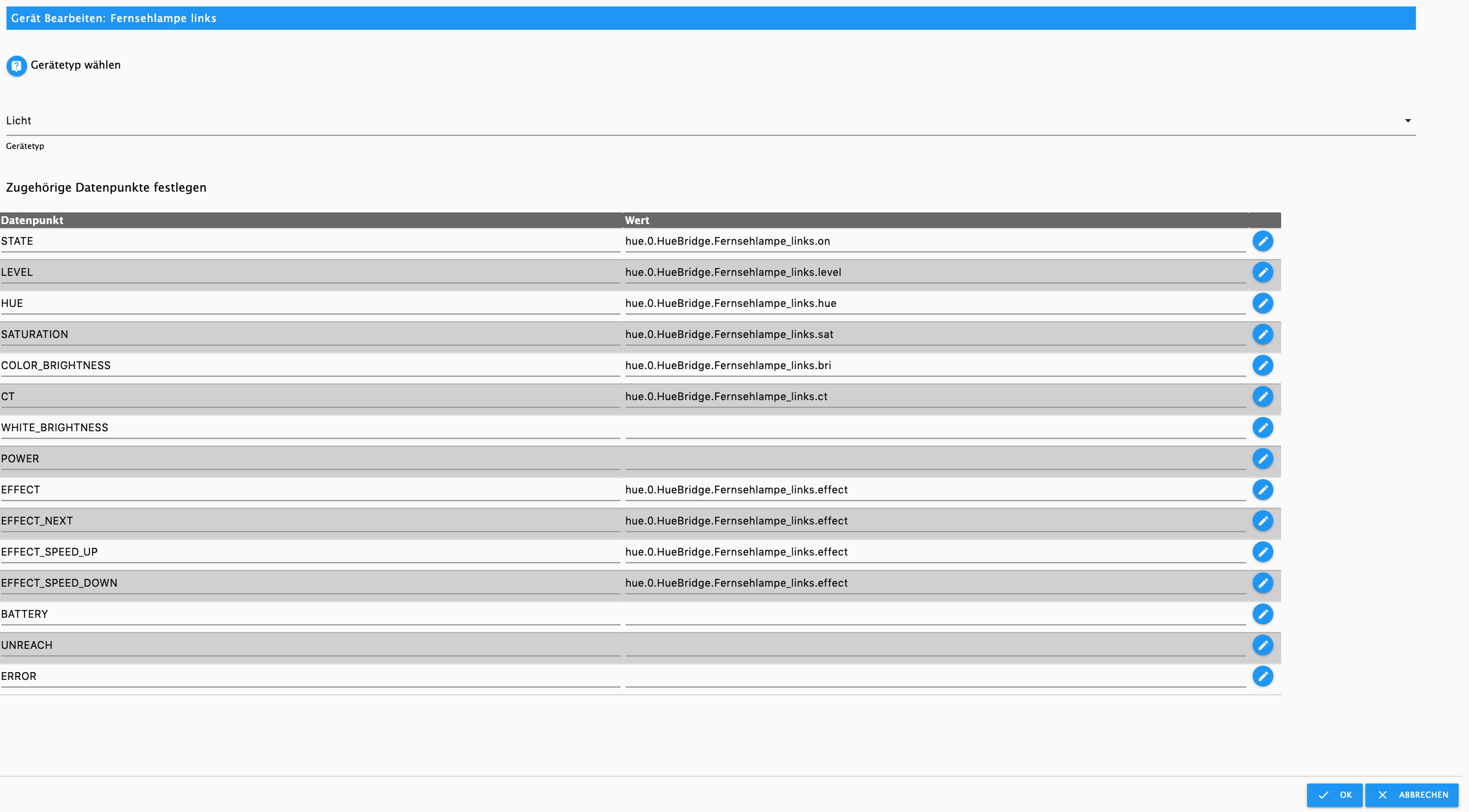Screen dimensions: 1469x812
Task: Select the Wert column header
Action: pyautogui.click(x=936, y=220)
